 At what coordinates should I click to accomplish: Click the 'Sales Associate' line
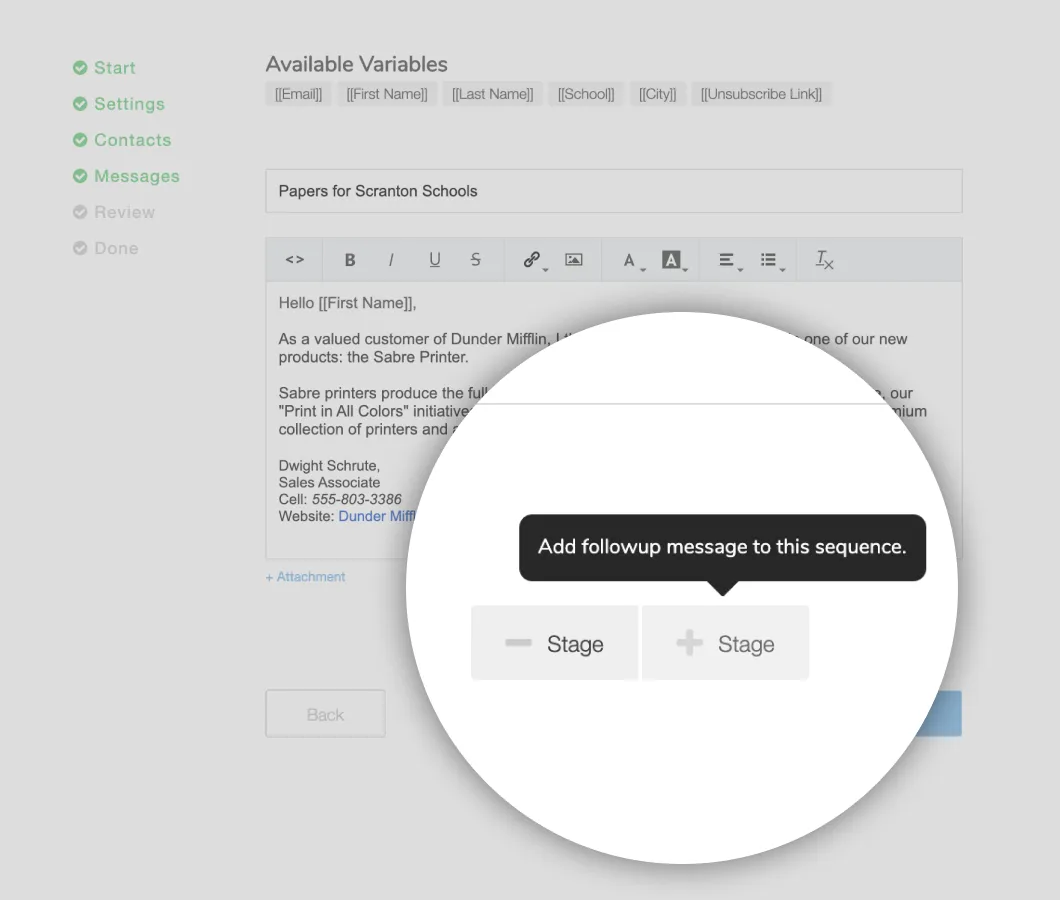tap(329, 483)
